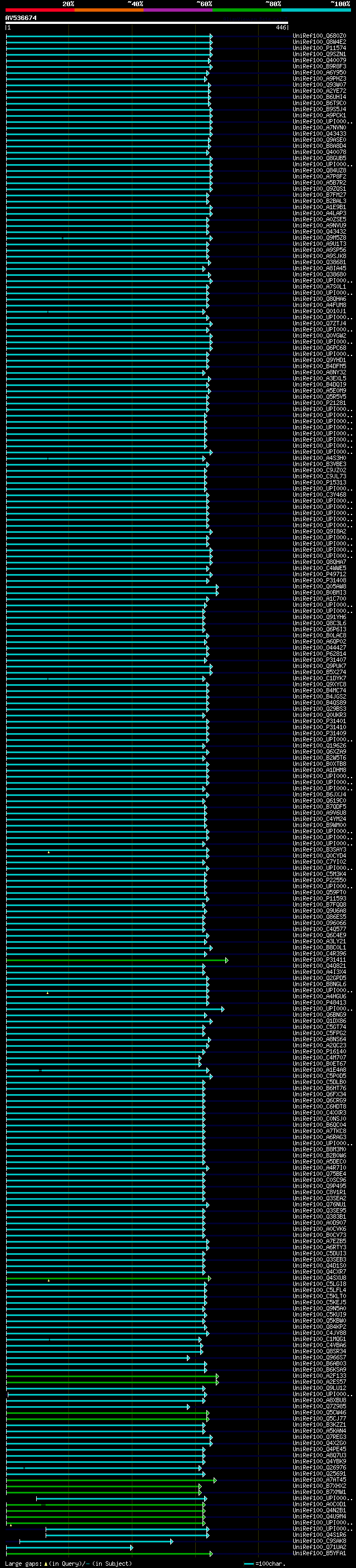356x1568 pixels.
Task: Select hit UniRef100_Q38681
Action: point(319,263)
